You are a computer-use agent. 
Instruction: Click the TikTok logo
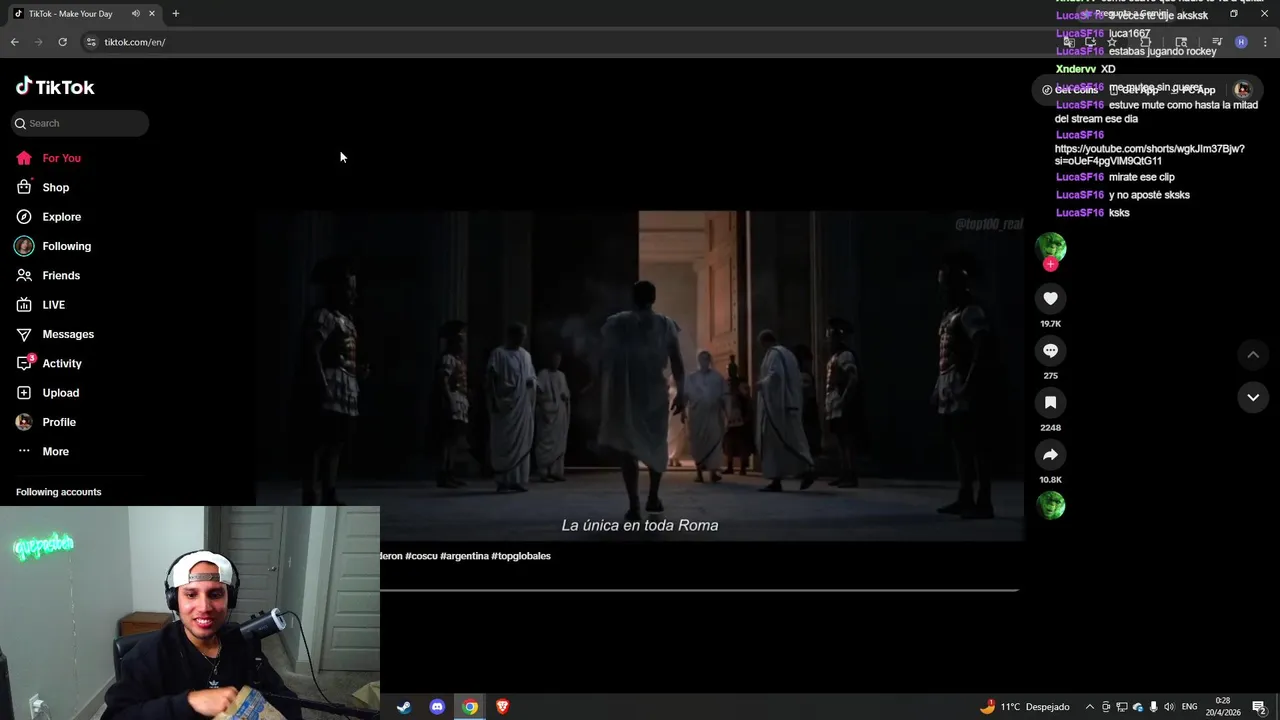(55, 87)
